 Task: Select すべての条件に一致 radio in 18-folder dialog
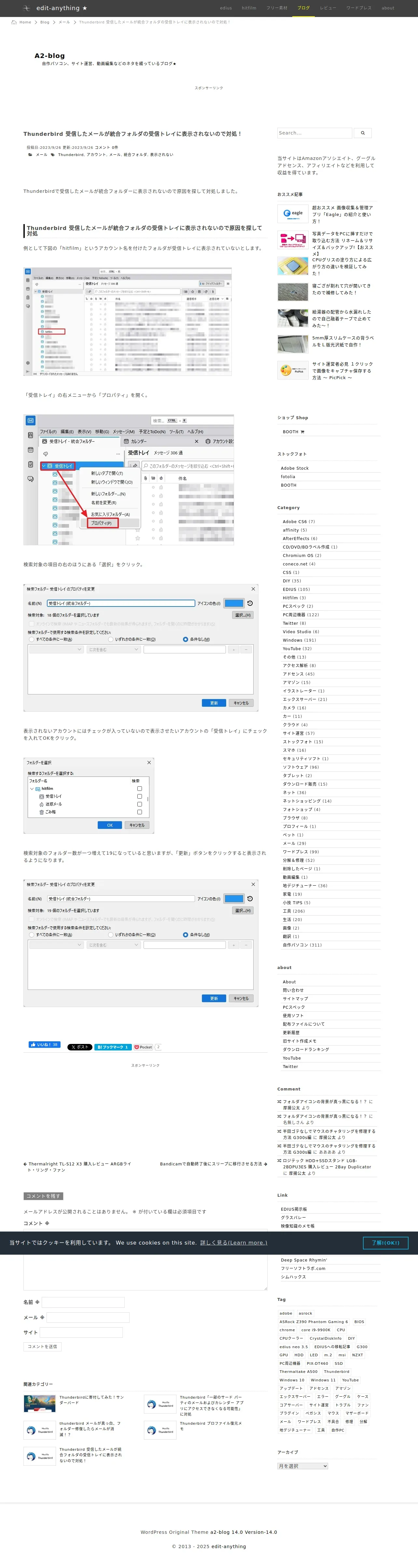click(32, 639)
